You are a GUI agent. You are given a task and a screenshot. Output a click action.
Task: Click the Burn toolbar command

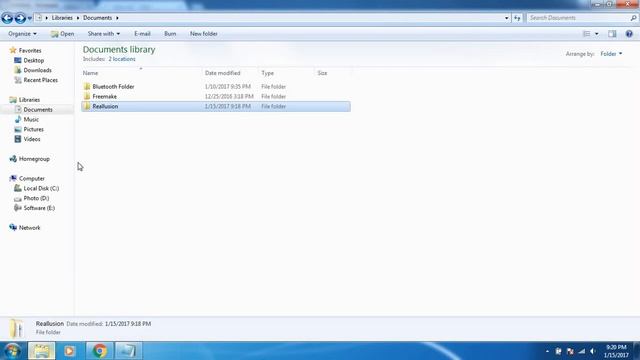pyautogui.click(x=170, y=34)
